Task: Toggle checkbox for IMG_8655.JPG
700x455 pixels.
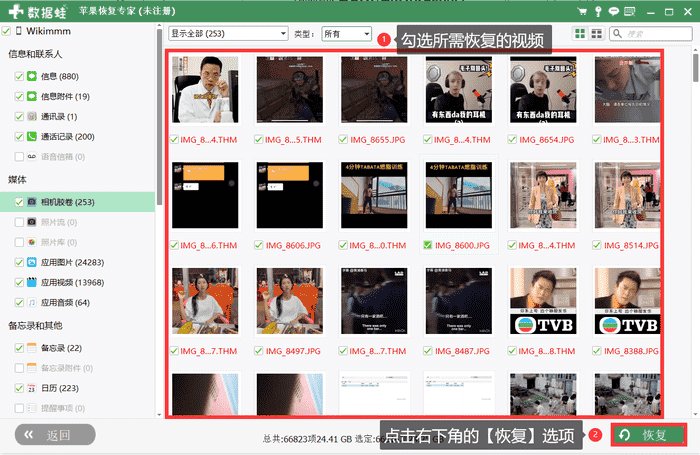Action: [x=342, y=140]
